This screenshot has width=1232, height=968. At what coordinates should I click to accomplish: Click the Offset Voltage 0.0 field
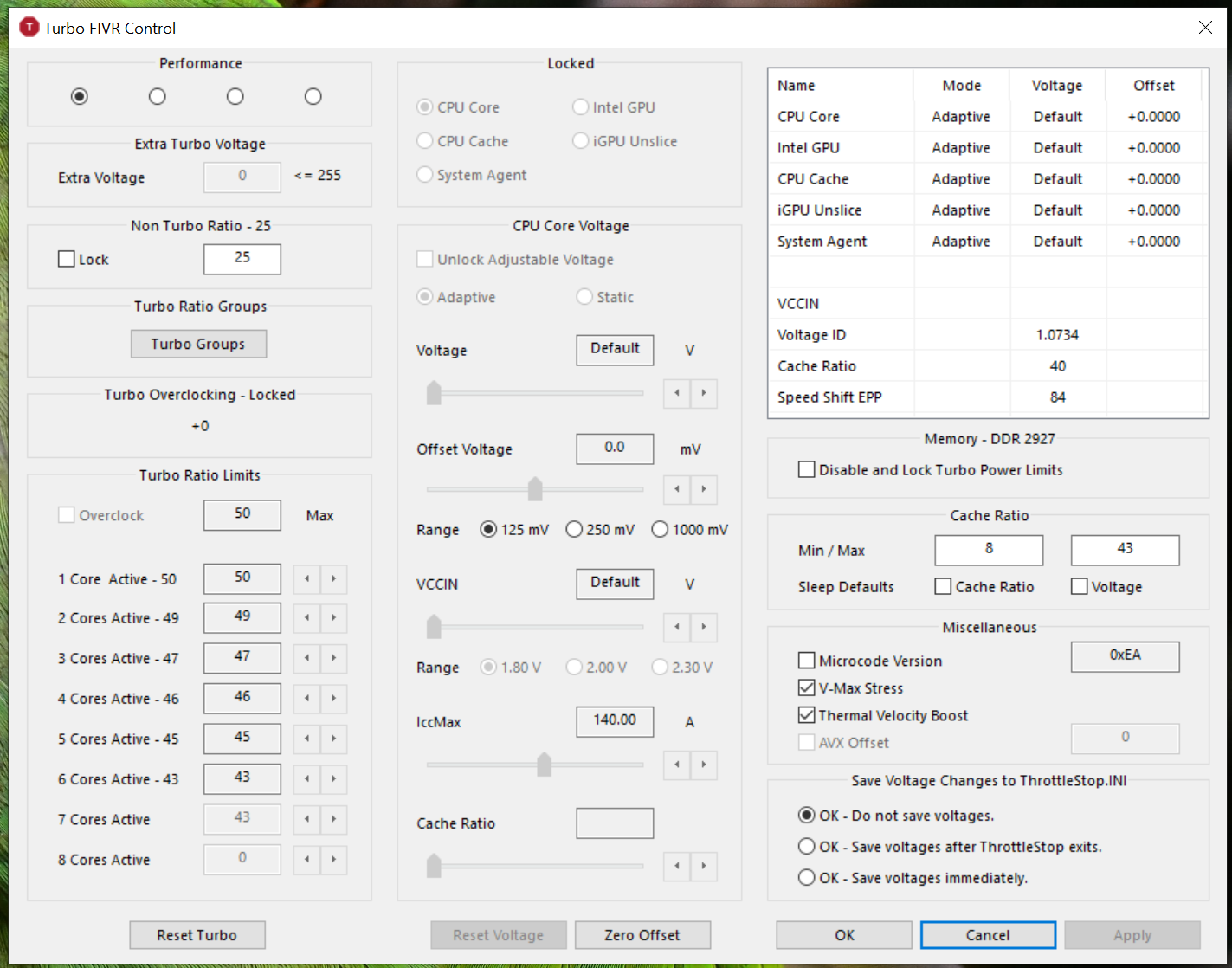tap(615, 449)
